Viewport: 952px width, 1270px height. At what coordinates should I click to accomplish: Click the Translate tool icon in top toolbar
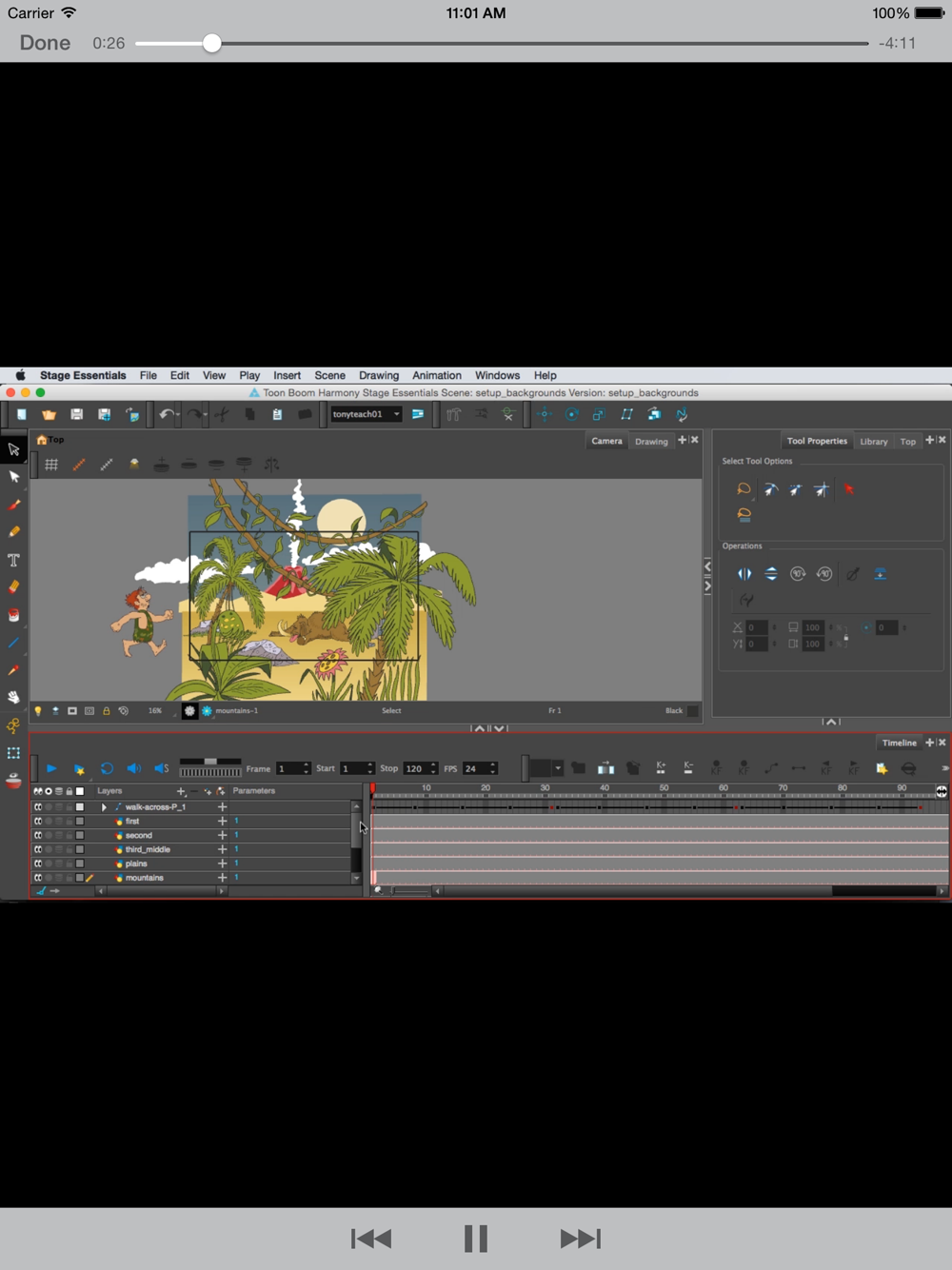click(x=545, y=414)
